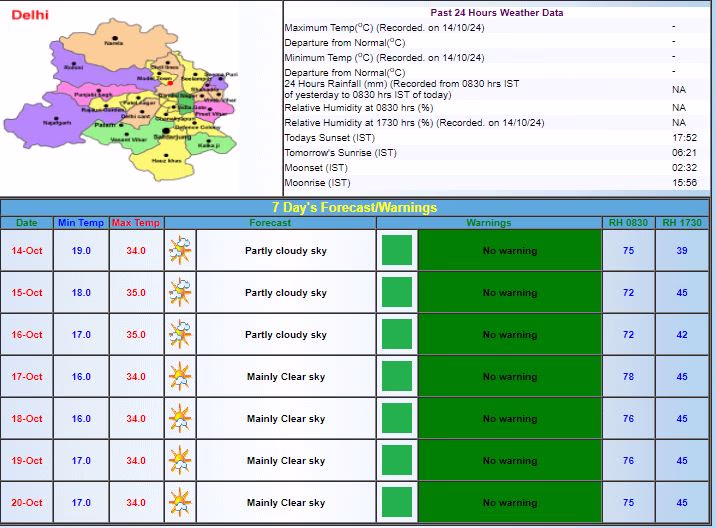Screen dimensions: 716x528
Task: Click the 19-Oct mainly clear sun icon
Action: pos(181,460)
